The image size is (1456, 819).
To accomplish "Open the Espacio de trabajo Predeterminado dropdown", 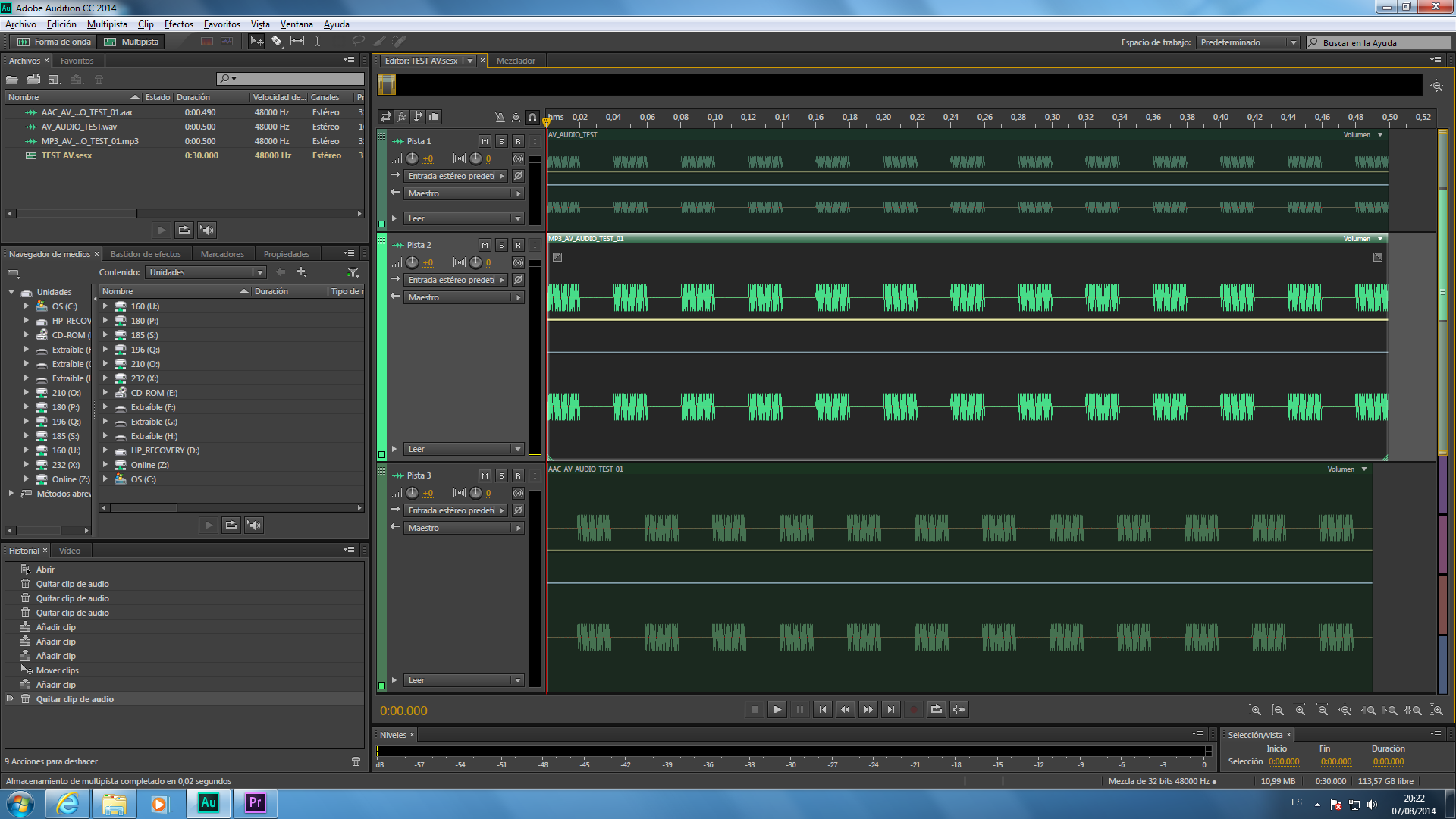I will (x=1247, y=42).
